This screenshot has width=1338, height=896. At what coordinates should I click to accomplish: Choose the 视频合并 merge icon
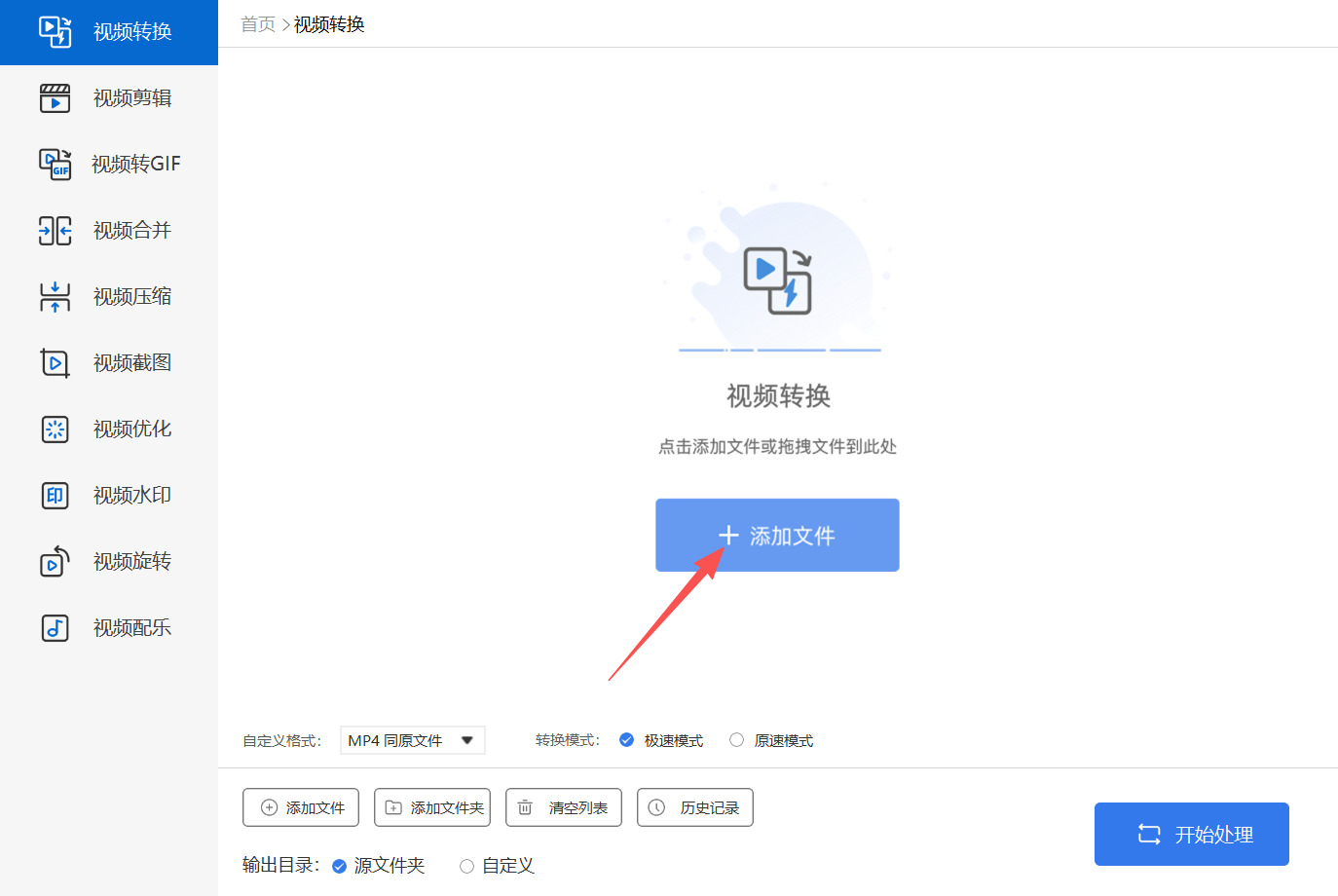click(x=55, y=230)
